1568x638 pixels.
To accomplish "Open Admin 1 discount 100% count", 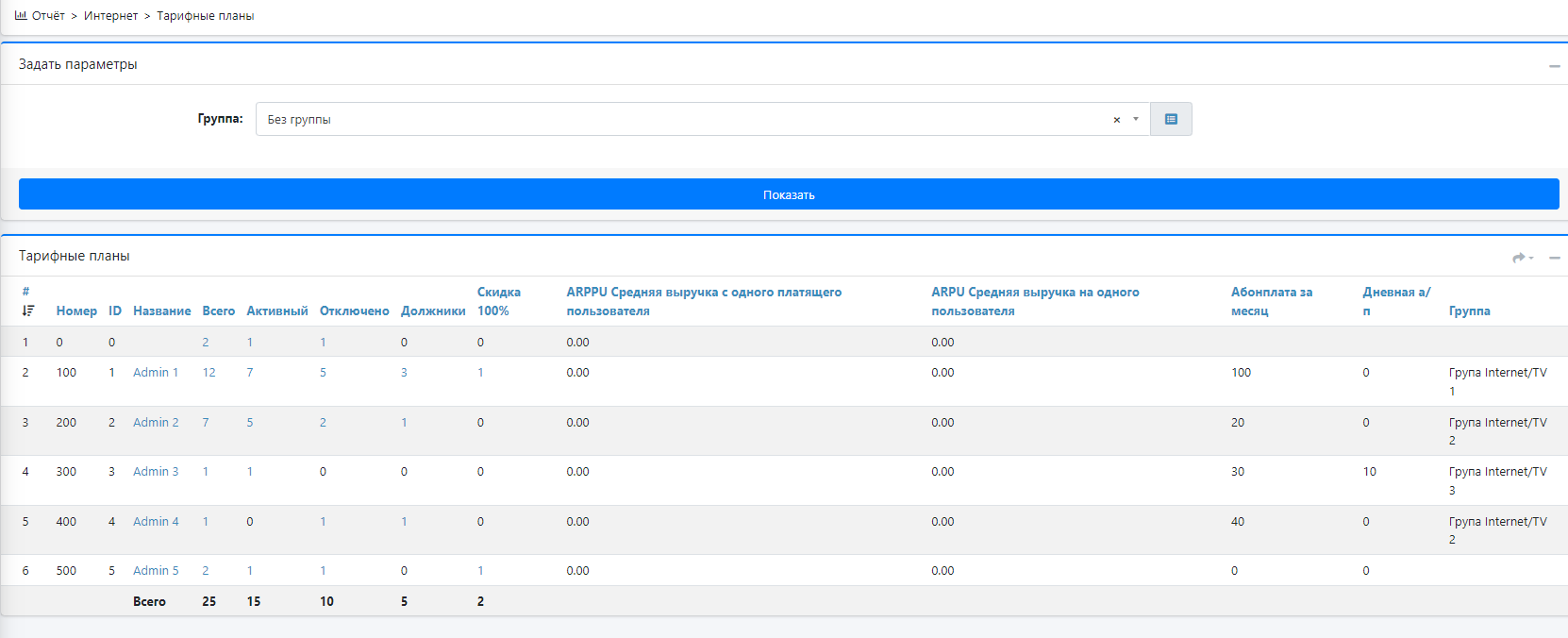I will point(480,373).
